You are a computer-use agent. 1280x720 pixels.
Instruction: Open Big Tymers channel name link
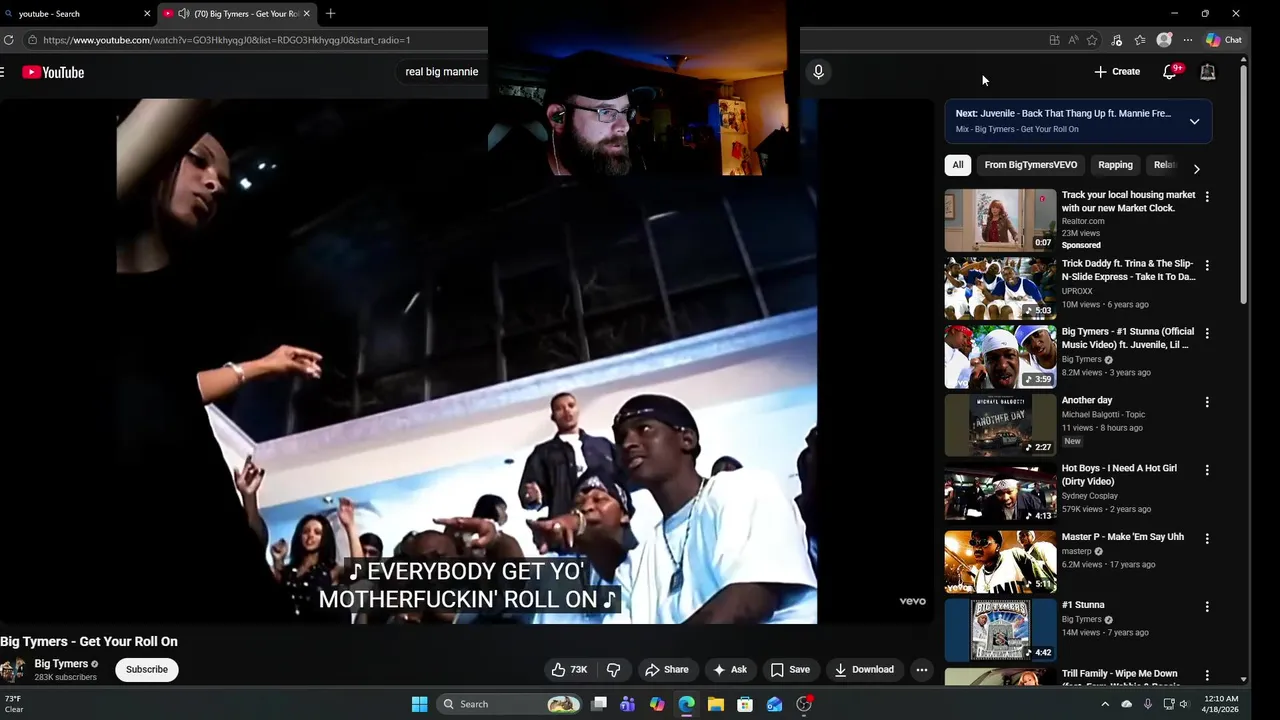pos(61,664)
